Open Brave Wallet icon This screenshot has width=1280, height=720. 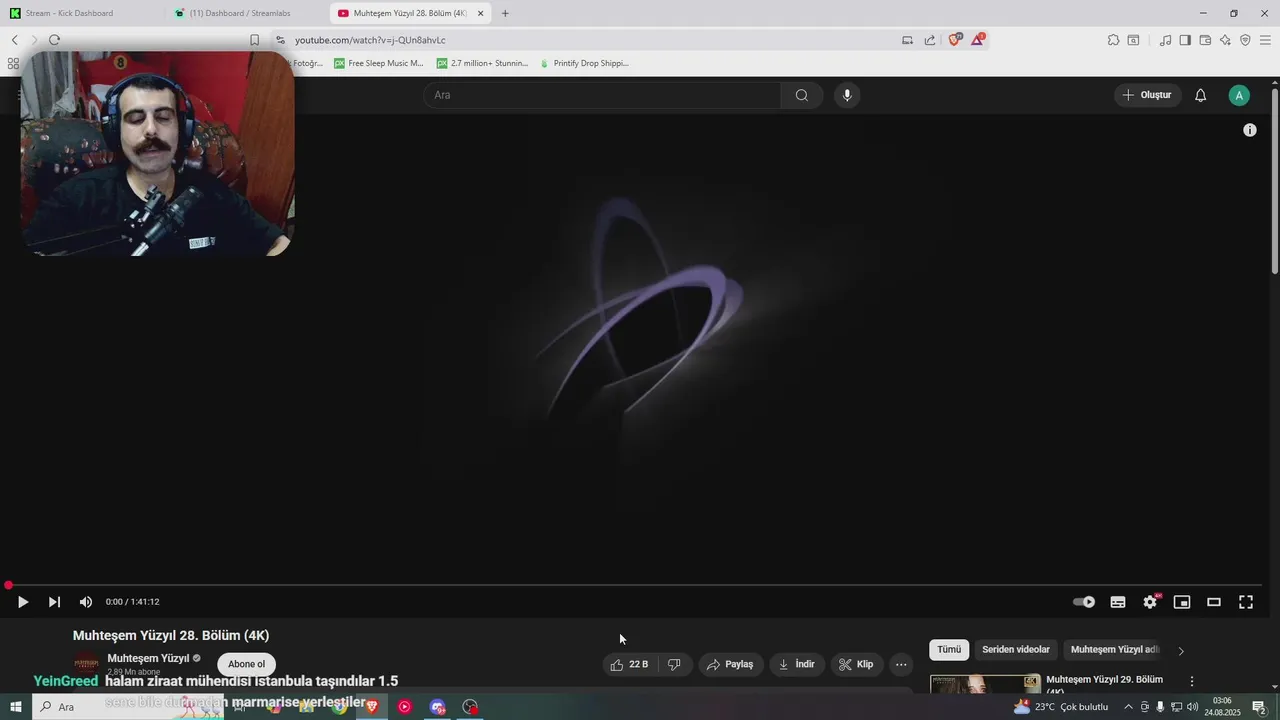[1205, 40]
